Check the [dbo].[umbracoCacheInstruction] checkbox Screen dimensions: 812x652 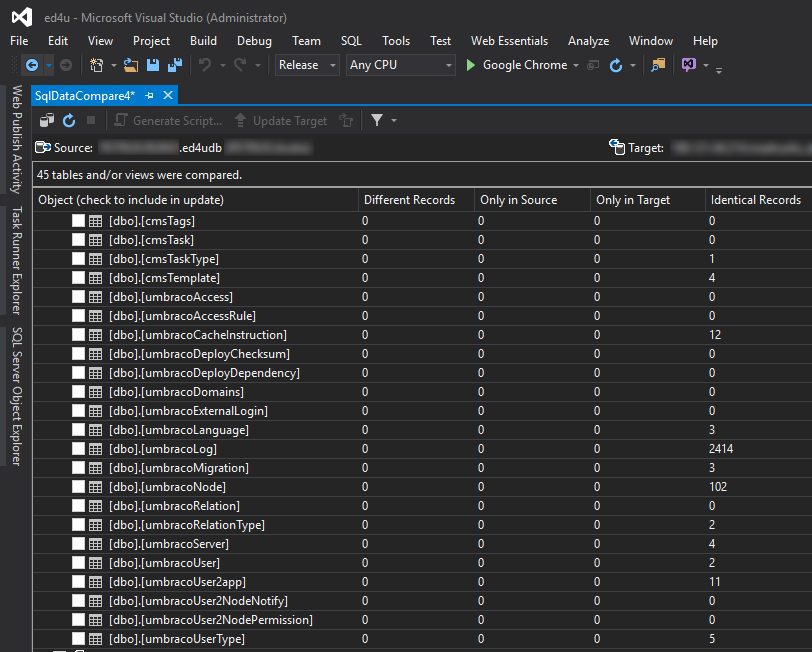[78, 335]
